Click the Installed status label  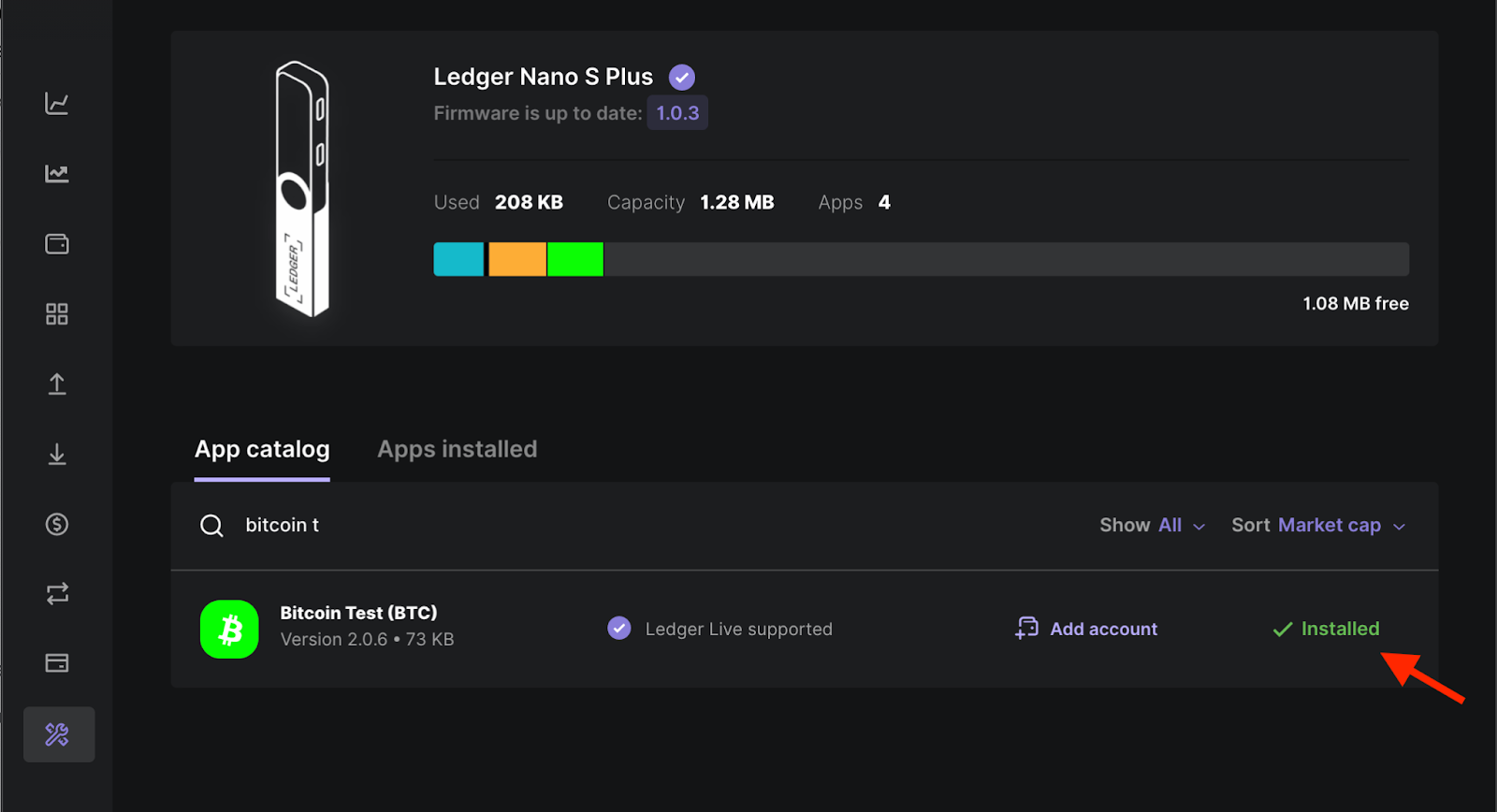pyautogui.click(x=1340, y=629)
